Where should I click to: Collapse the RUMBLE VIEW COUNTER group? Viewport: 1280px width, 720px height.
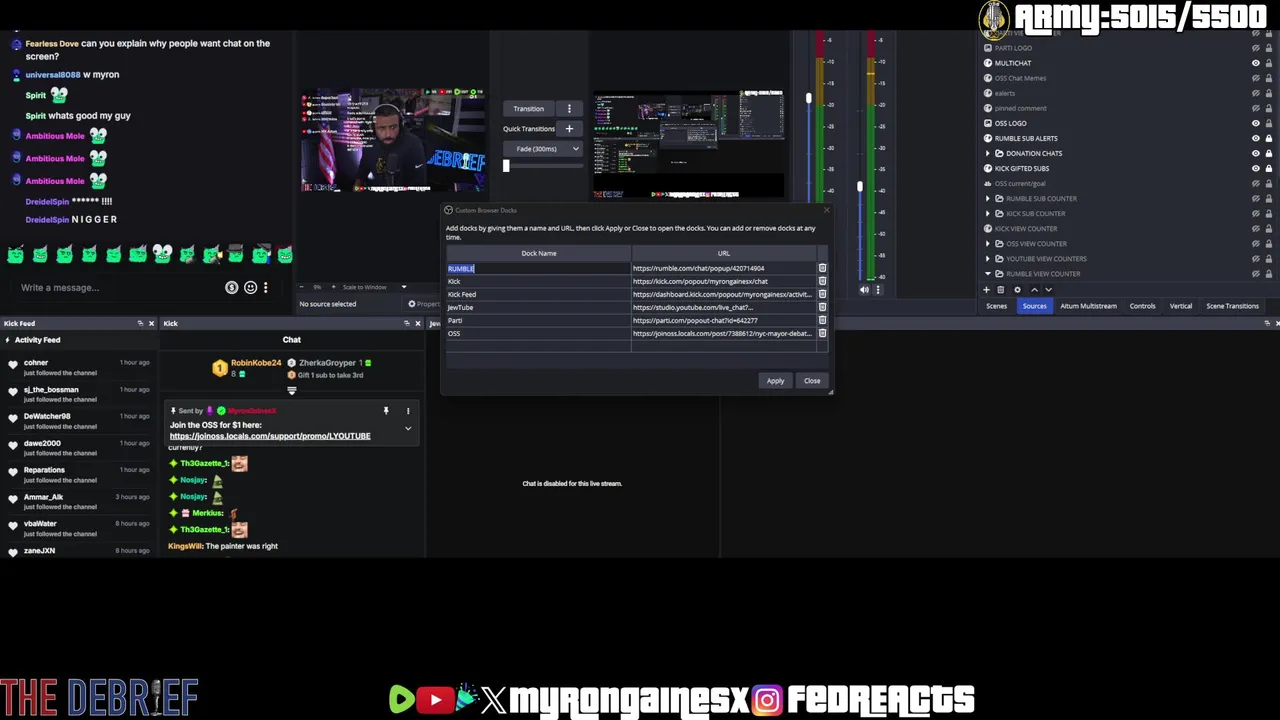click(x=987, y=273)
